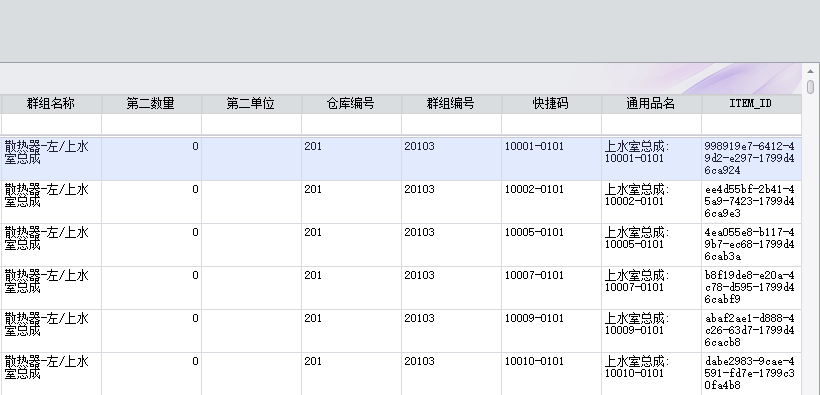
Task: Click the vertical scrollbar up arrow
Action: (x=810, y=71)
